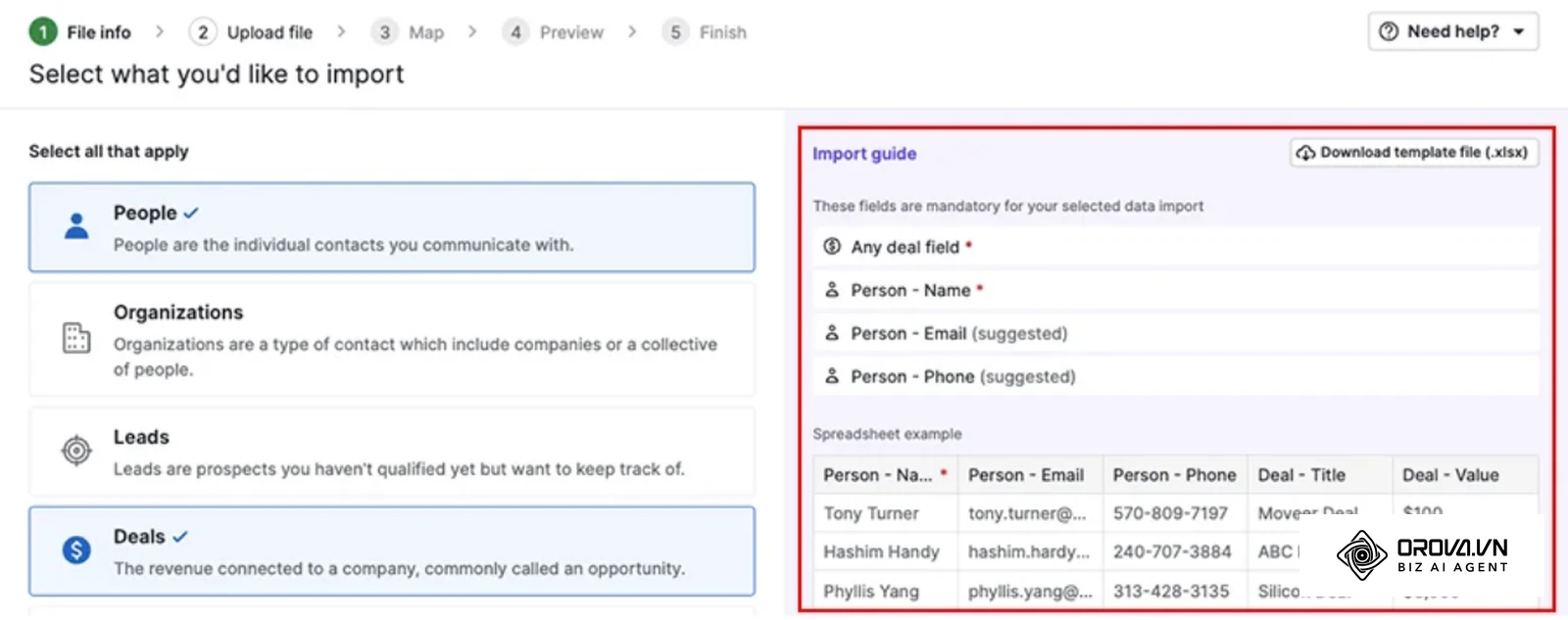Click the green step 1 circle
This screenshot has width=1568, height=620.
coord(43,32)
